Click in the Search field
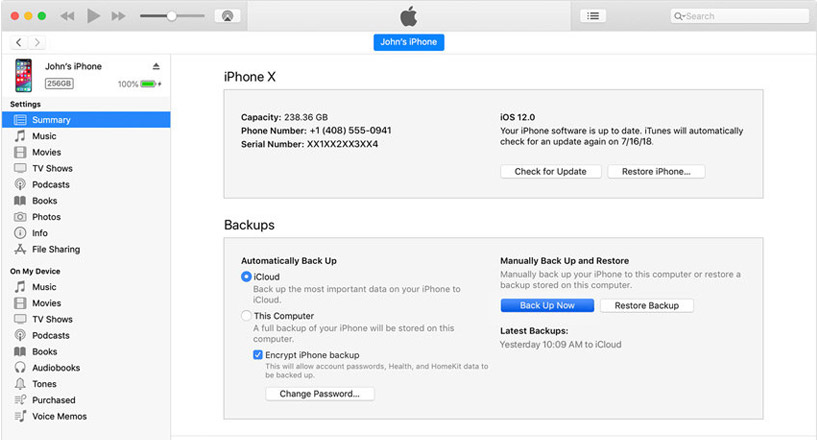The image size is (818, 440). coord(740,16)
